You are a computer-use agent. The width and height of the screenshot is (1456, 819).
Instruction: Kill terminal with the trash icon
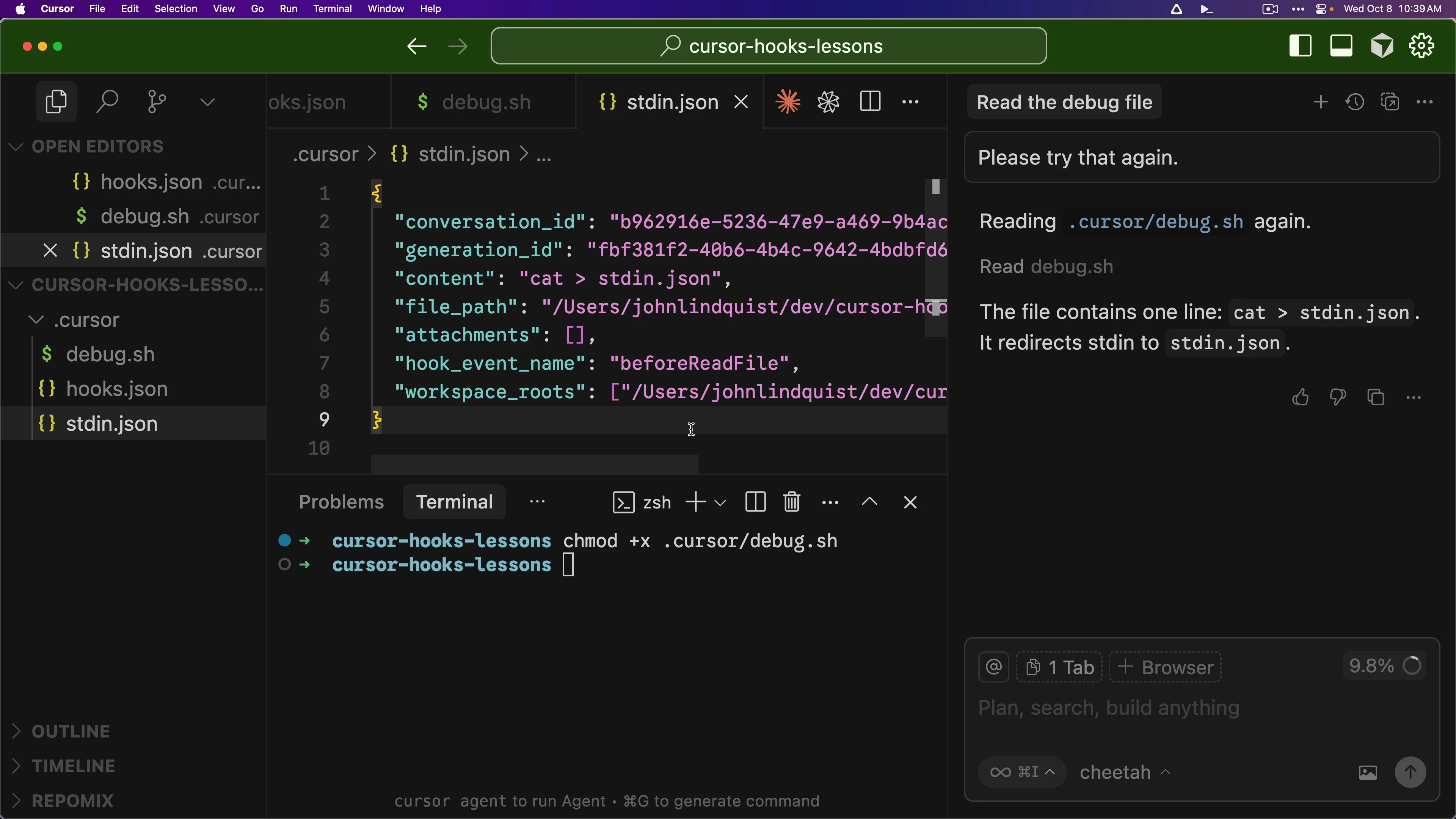[x=791, y=502]
